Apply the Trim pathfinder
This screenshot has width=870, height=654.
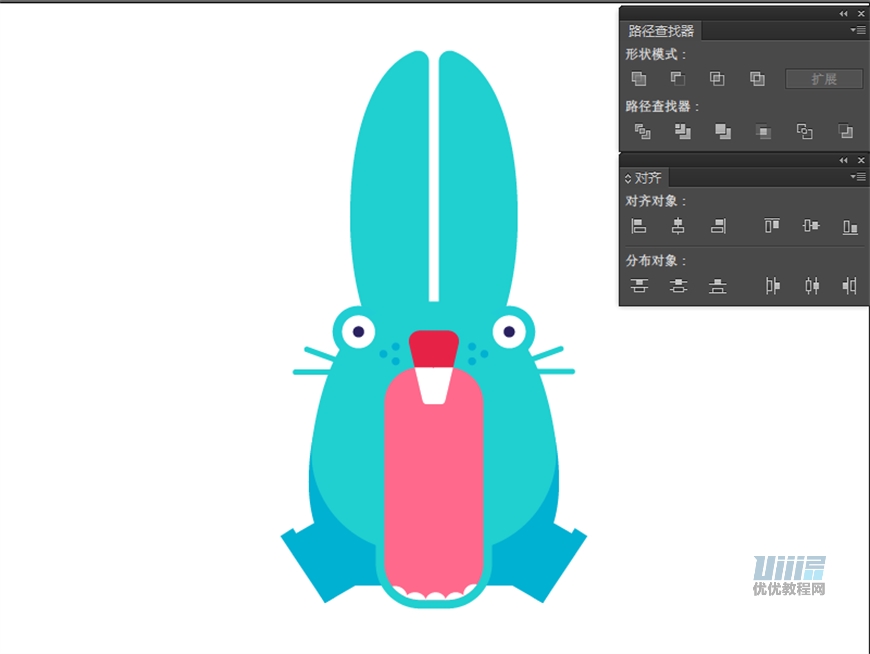682,131
